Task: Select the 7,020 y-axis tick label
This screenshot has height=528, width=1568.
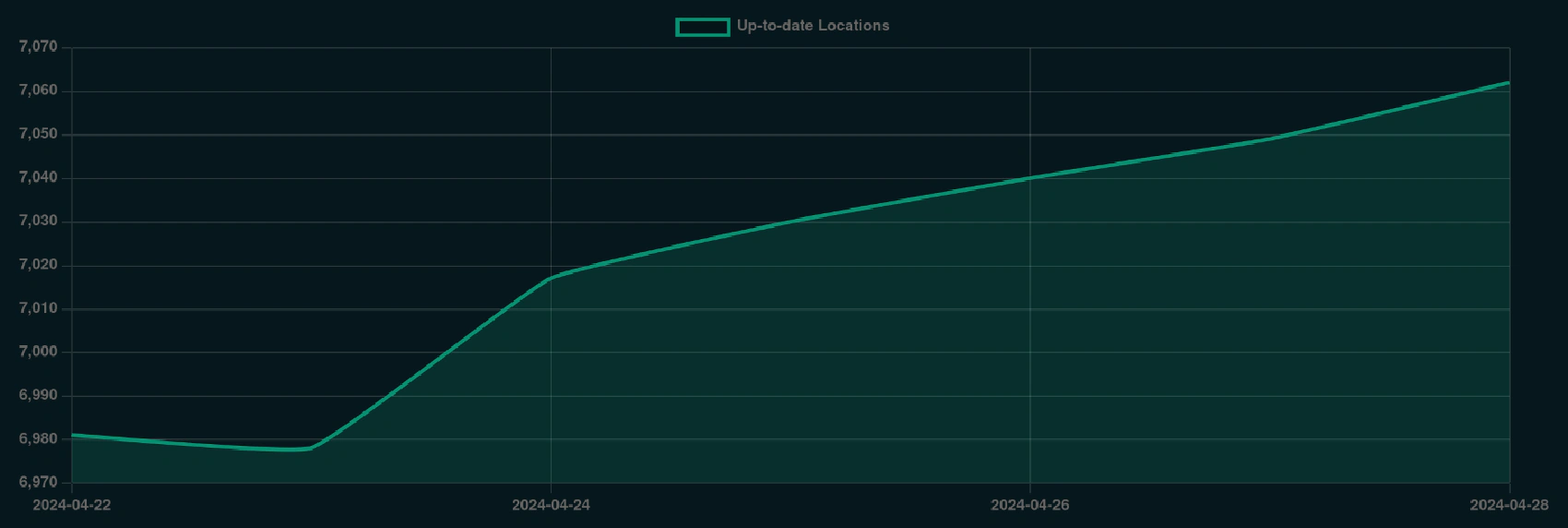Action: [x=38, y=265]
